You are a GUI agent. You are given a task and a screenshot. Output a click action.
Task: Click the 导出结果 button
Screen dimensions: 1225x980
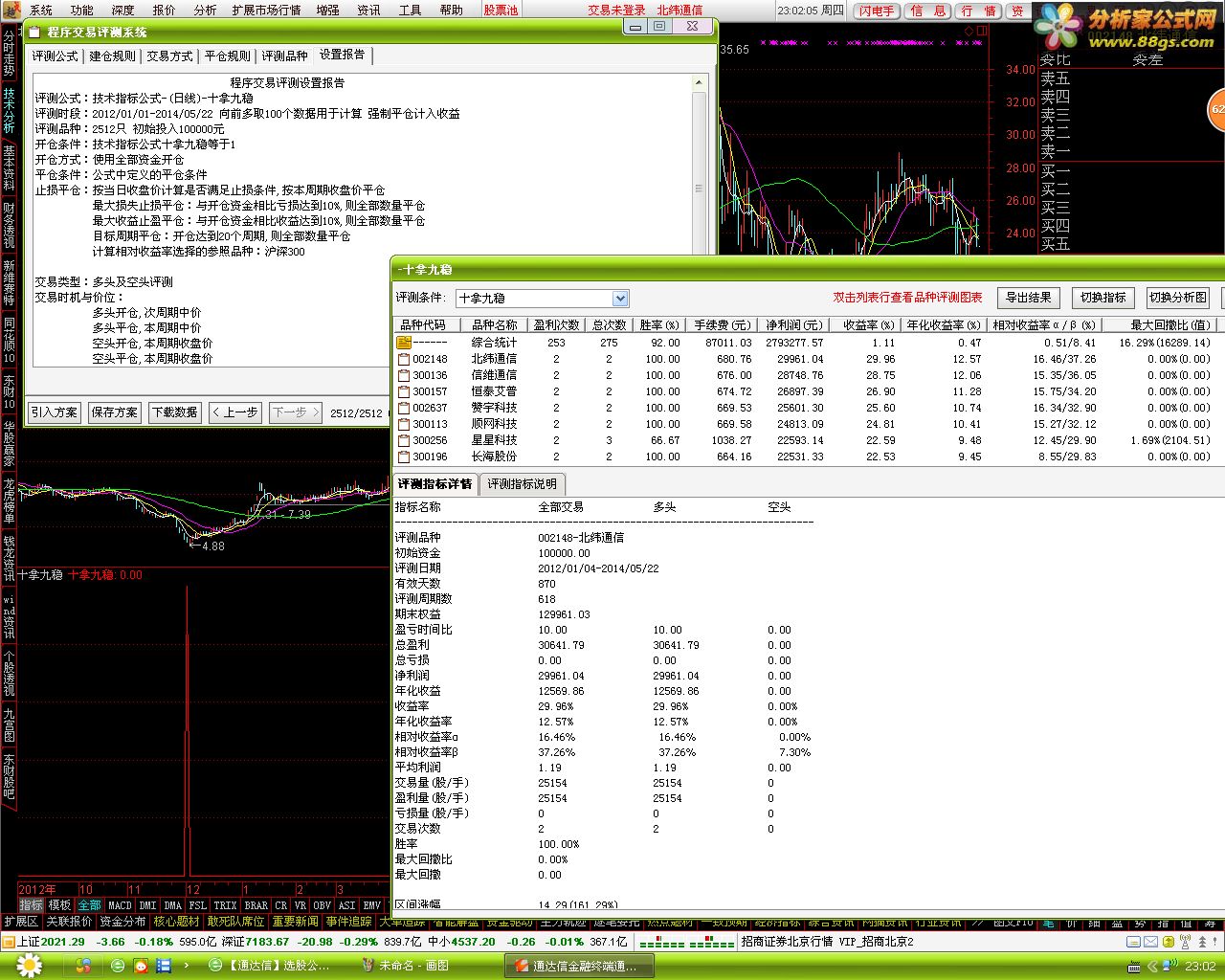tap(1028, 298)
